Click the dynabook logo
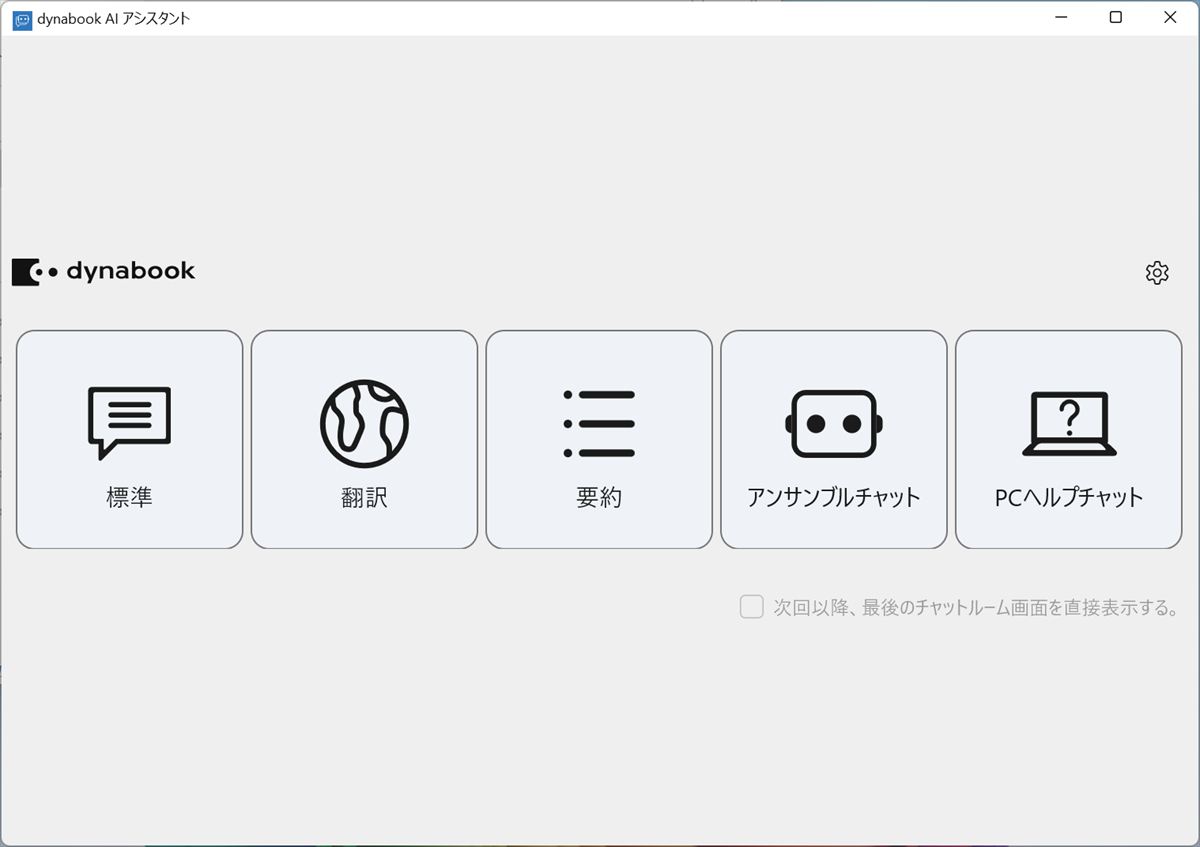1200x847 pixels. 103,271
